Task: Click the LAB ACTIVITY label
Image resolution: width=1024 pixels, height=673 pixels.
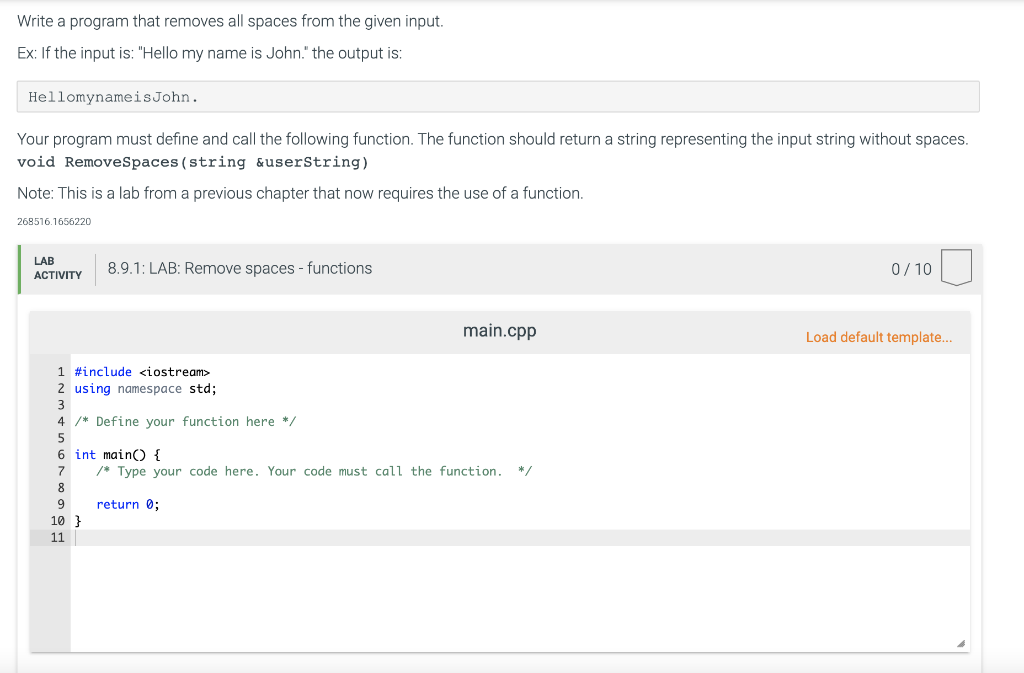Action: [56, 268]
